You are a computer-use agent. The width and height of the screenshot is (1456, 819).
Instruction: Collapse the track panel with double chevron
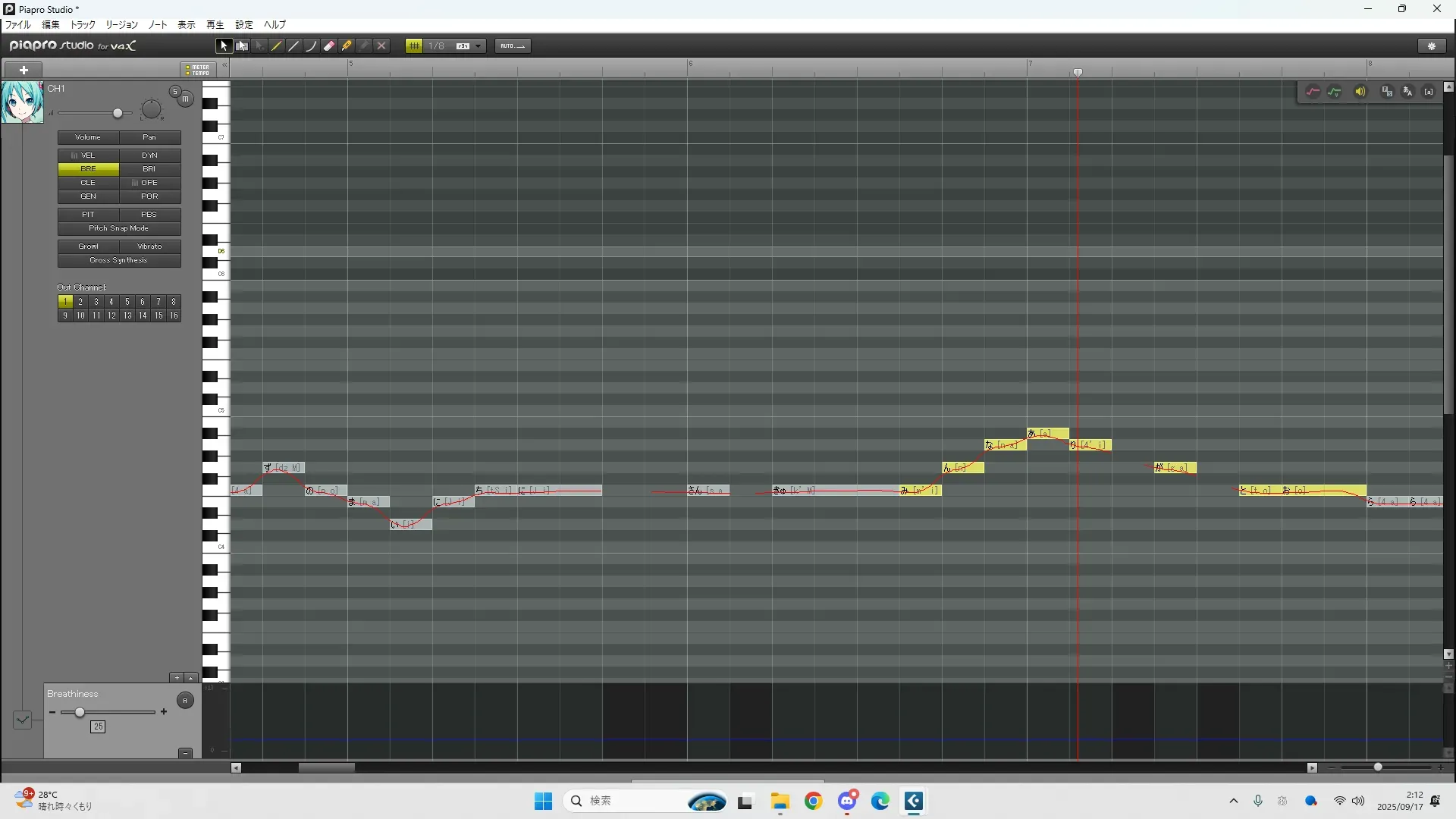point(224,66)
